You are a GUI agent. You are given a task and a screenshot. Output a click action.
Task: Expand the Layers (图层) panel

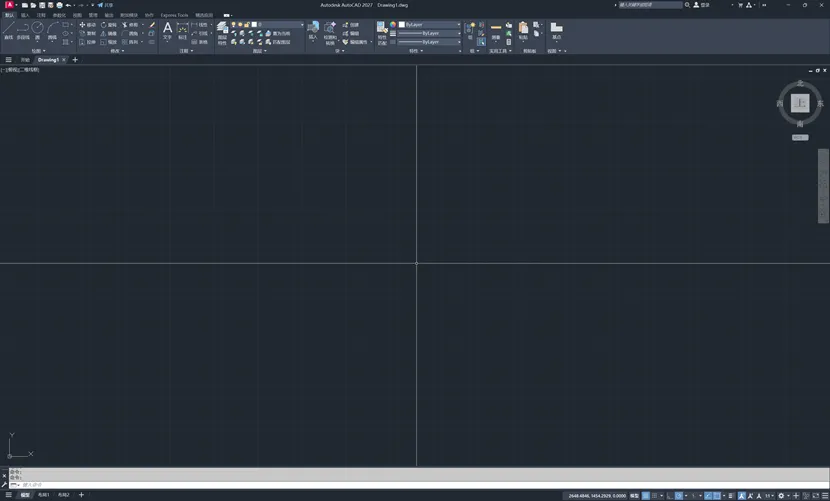click(x=259, y=51)
